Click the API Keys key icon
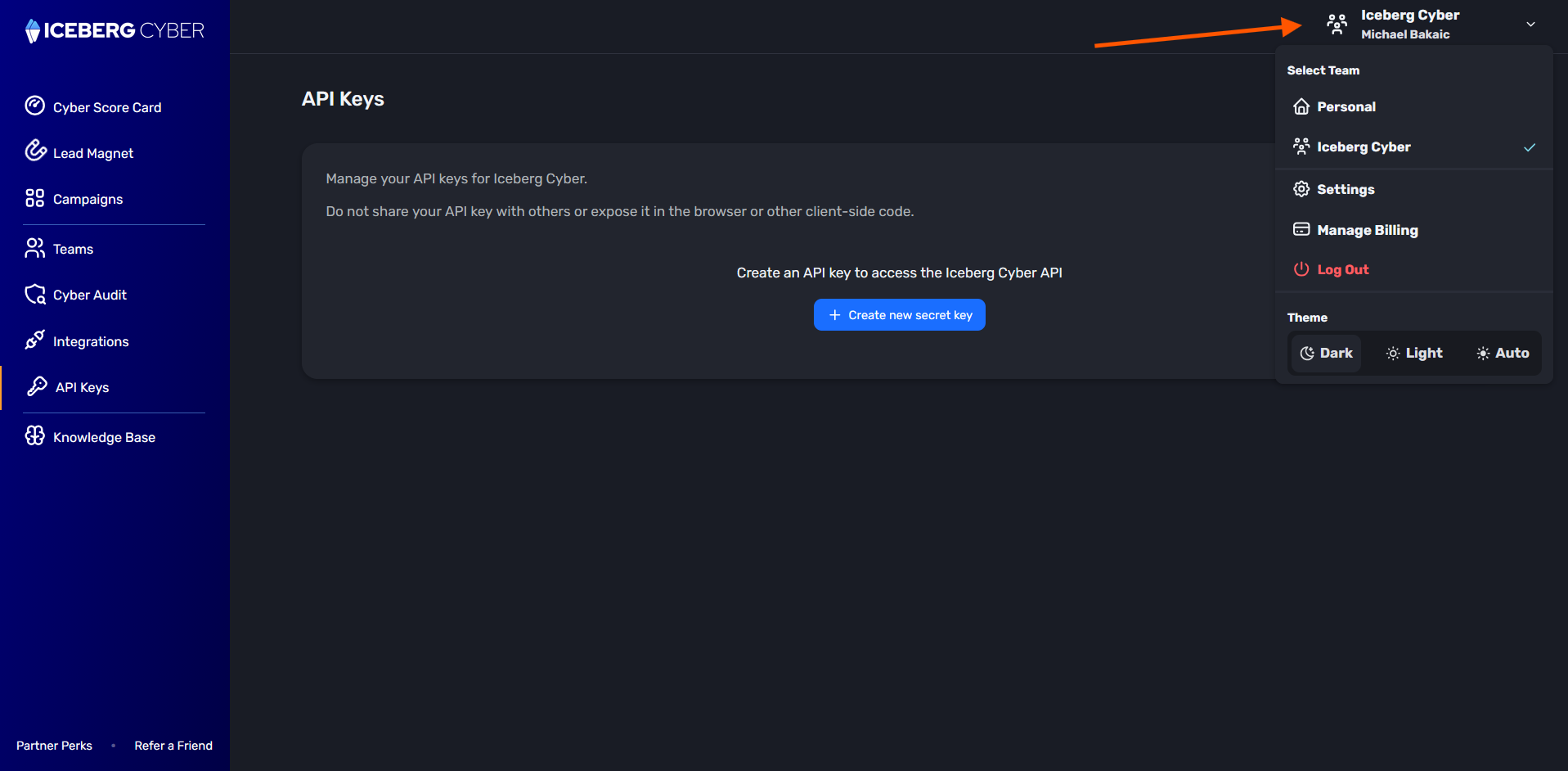Image resolution: width=1568 pixels, height=771 pixels. coord(37,386)
